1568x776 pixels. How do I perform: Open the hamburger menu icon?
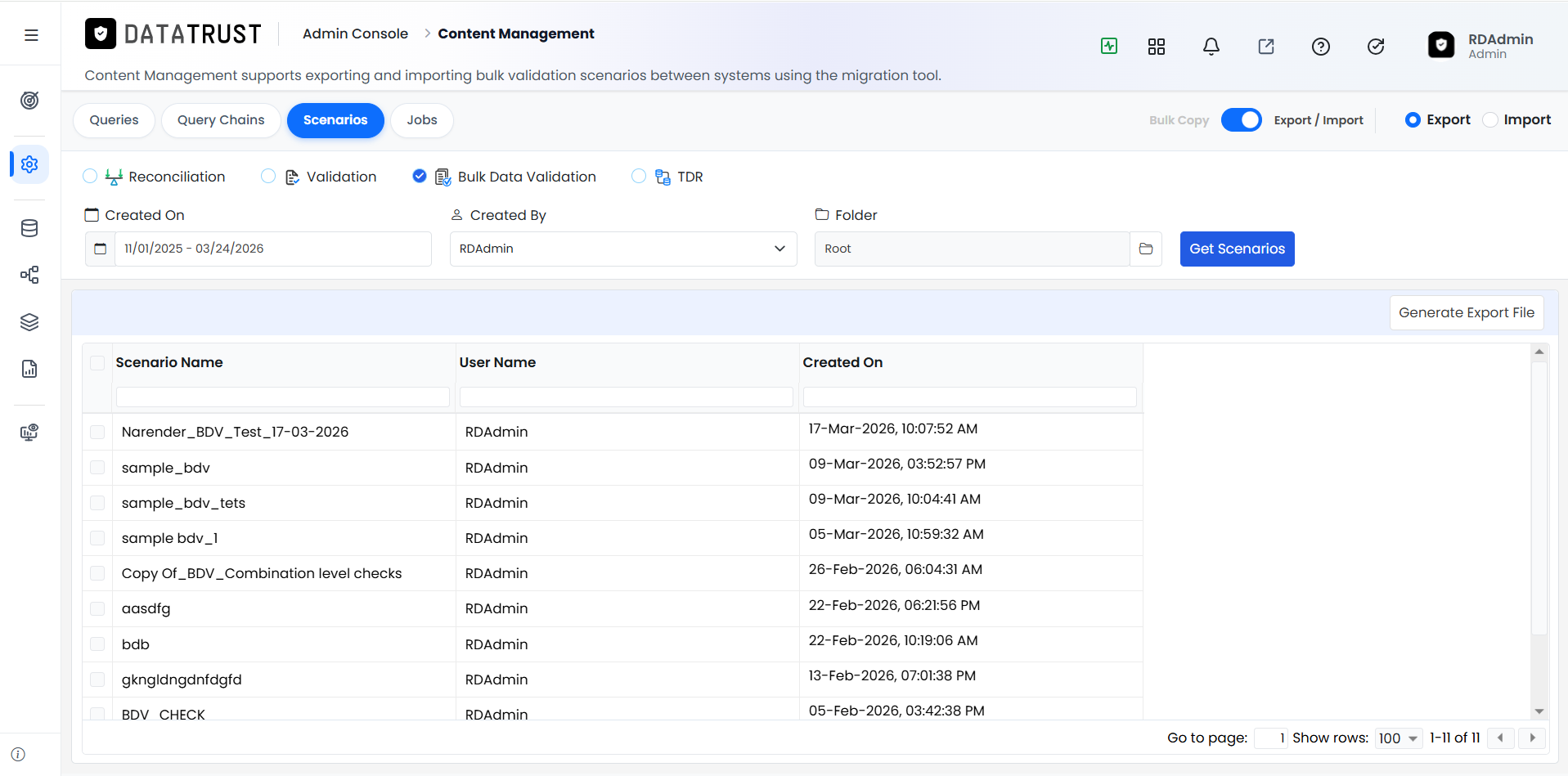click(x=31, y=35)
